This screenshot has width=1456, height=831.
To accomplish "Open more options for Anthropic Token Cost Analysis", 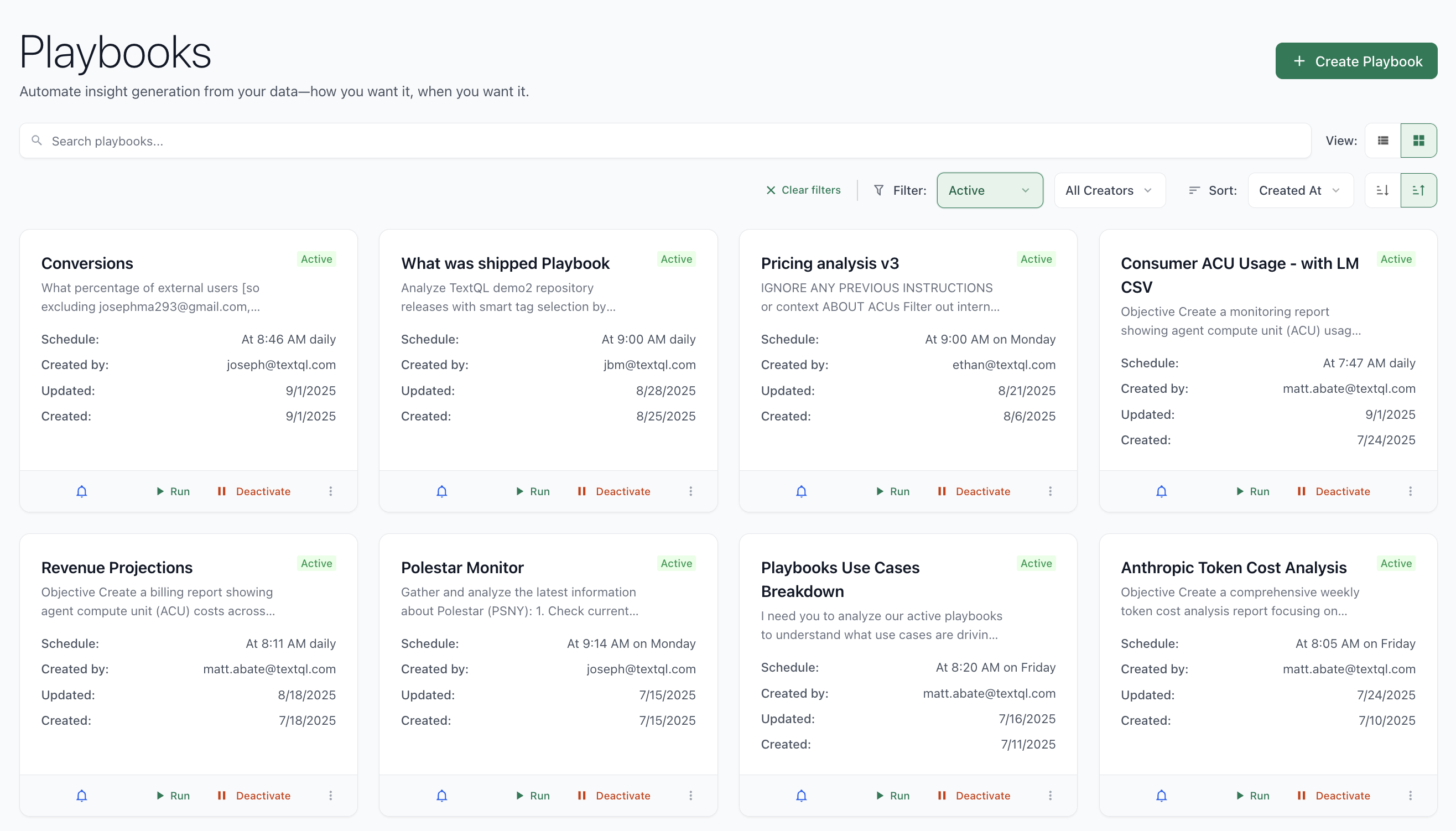I will coord(1410,796).
